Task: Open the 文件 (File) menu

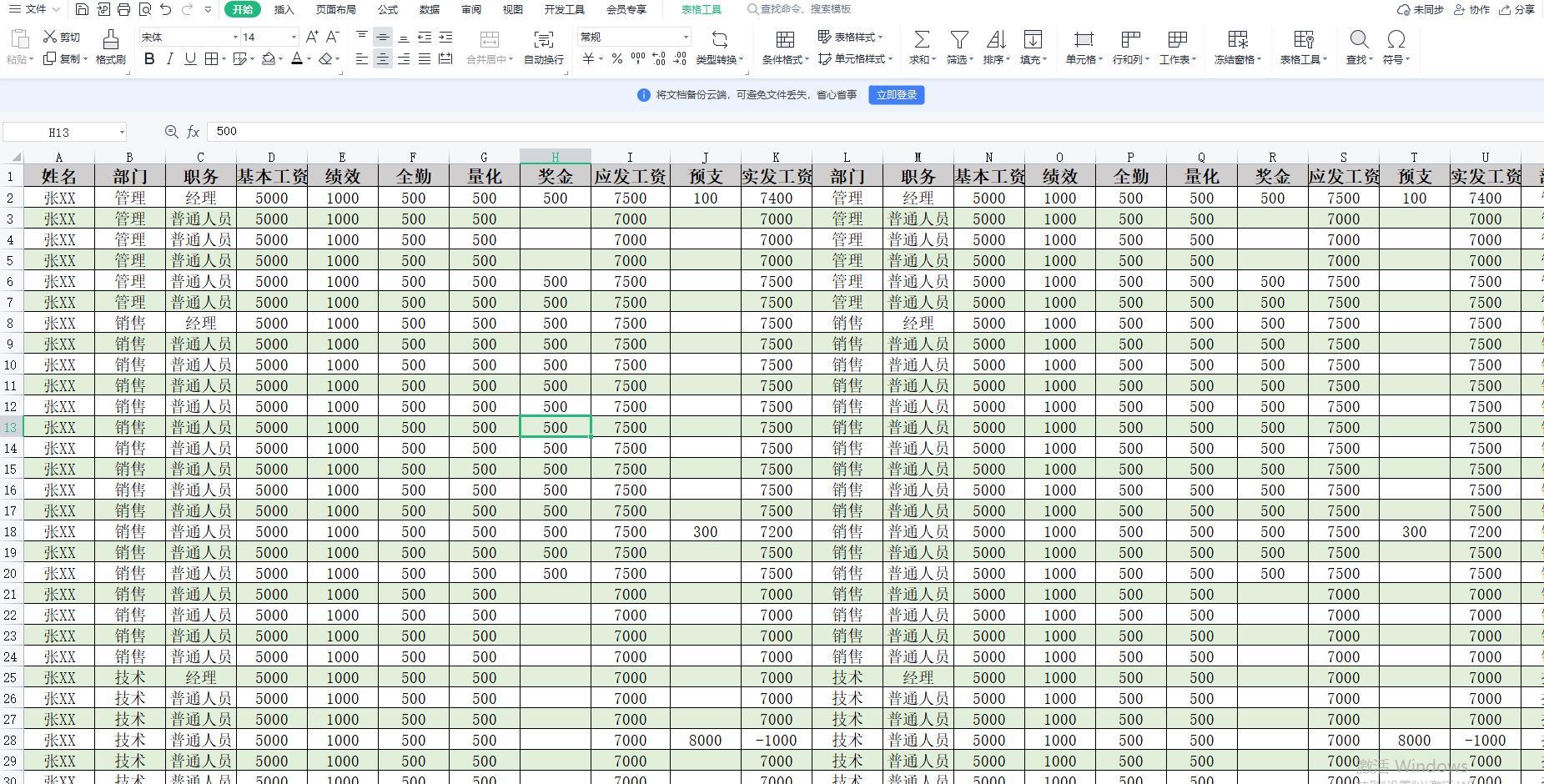Action: pos(33,9)
